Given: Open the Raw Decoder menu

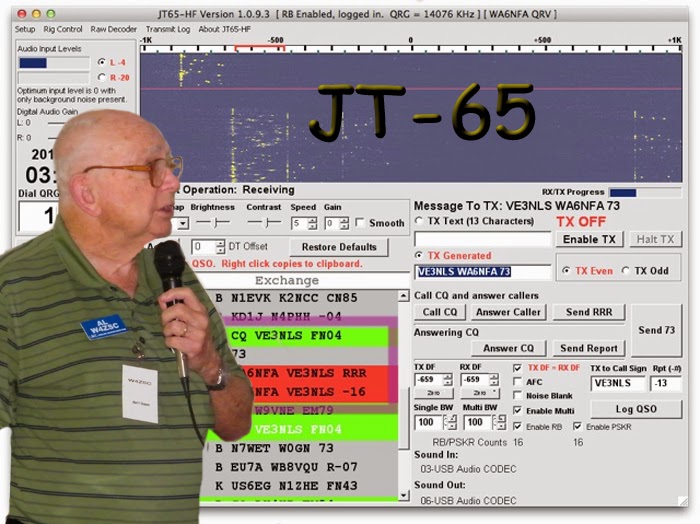Looking at the screenshot, I should tap(113, 29).
